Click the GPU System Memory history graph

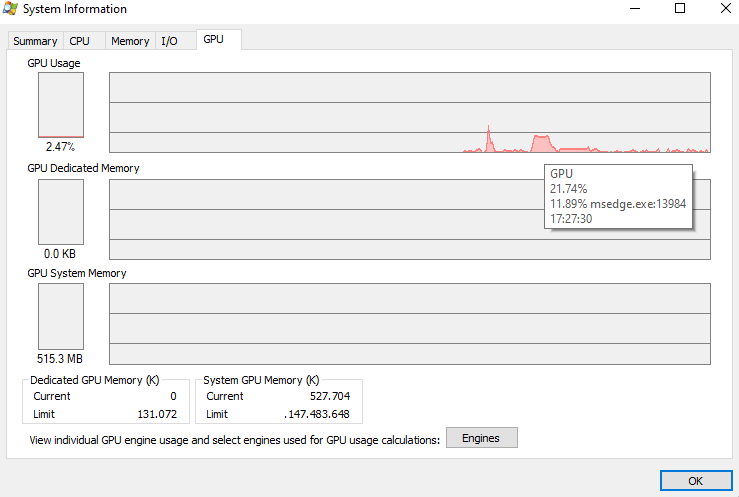(x=410, y=324)
